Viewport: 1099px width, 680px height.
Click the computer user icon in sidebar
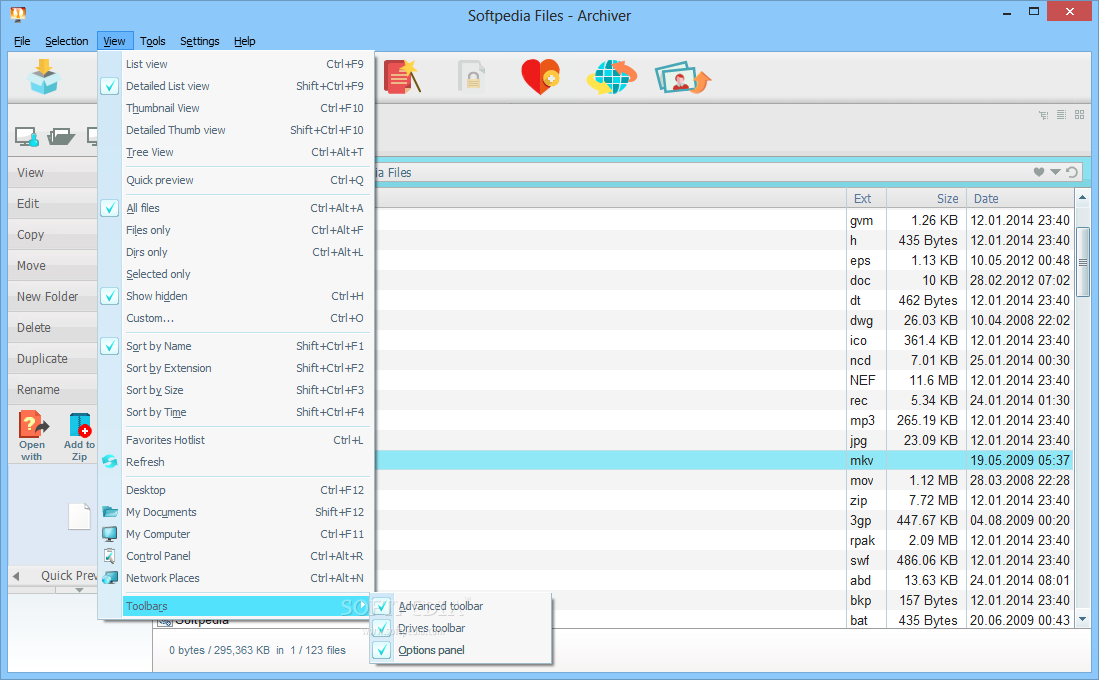pos(27,136)
